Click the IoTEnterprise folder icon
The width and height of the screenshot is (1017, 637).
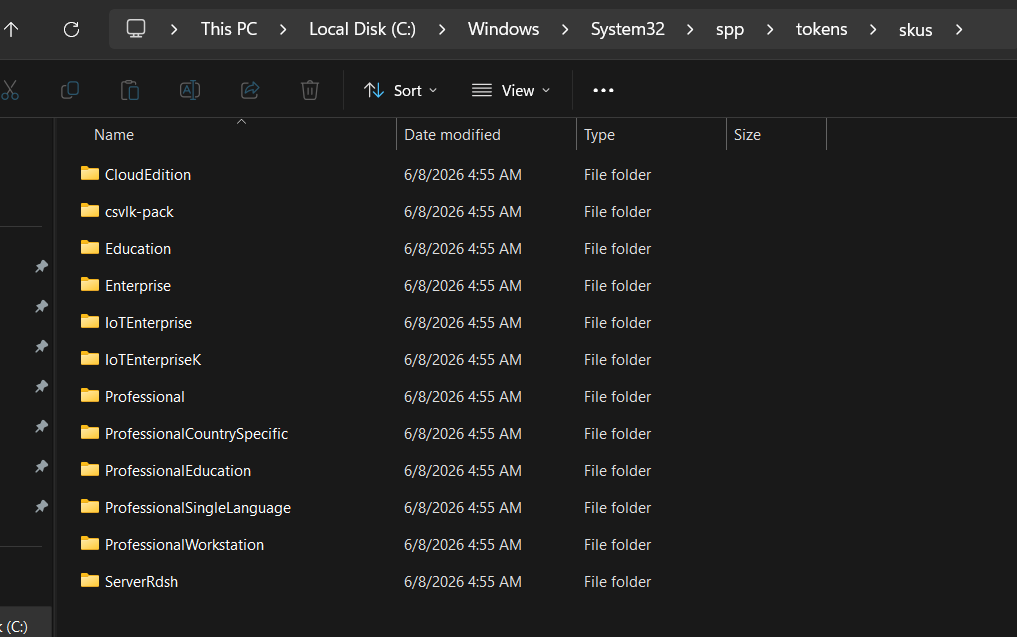click(x=90, y=321)
